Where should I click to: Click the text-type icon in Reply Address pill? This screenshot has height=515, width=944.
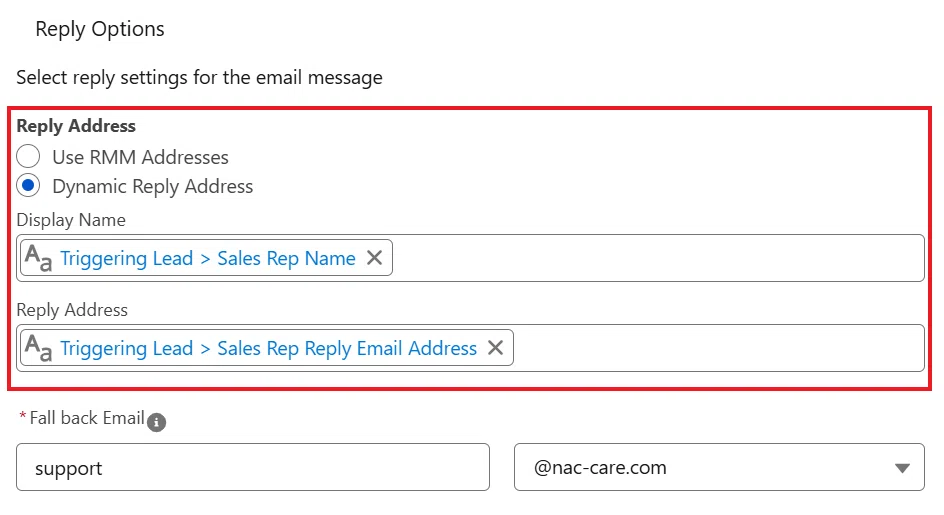click(x=38, y=348)
